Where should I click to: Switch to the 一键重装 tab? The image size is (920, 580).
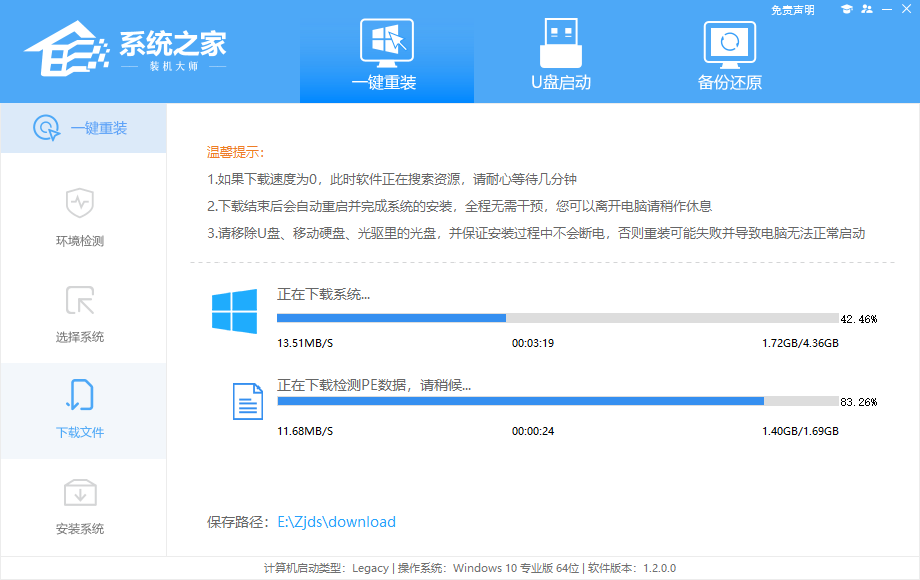(x=387, y=55)
